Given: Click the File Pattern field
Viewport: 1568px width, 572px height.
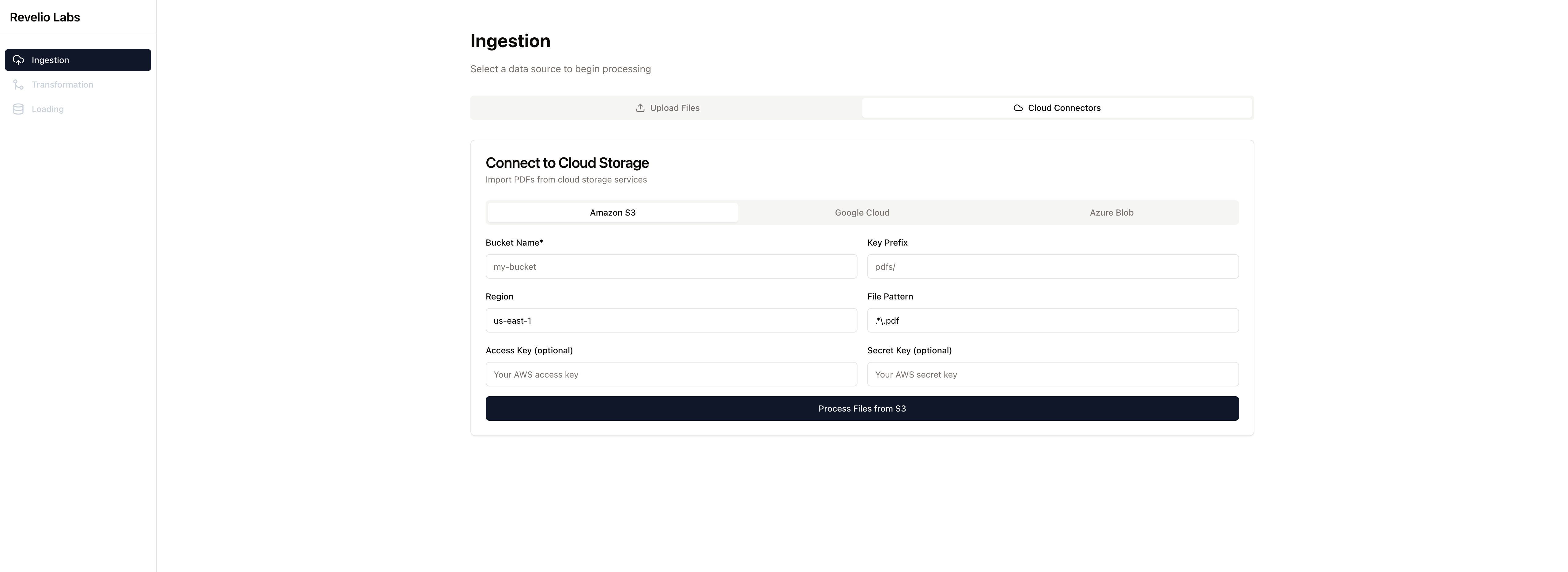Looking at the screenshot, I should click(x=1053, y=320).
